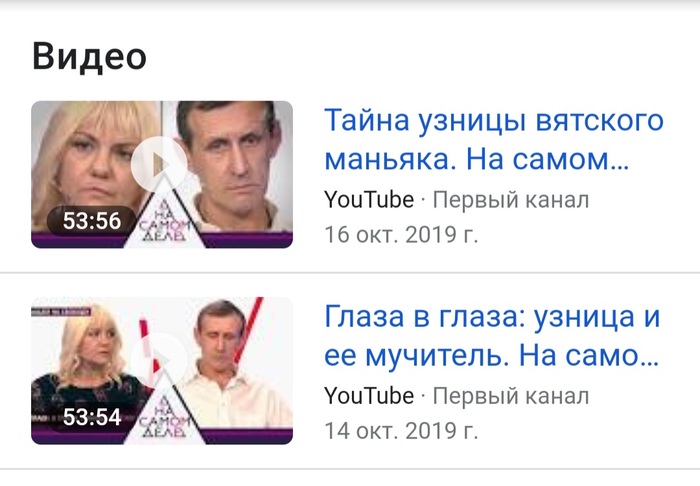This screenshot has width=700, height=486.
Task: Click red checkmark graphic in second thumbnail
Action: click(x=250, y=330)
